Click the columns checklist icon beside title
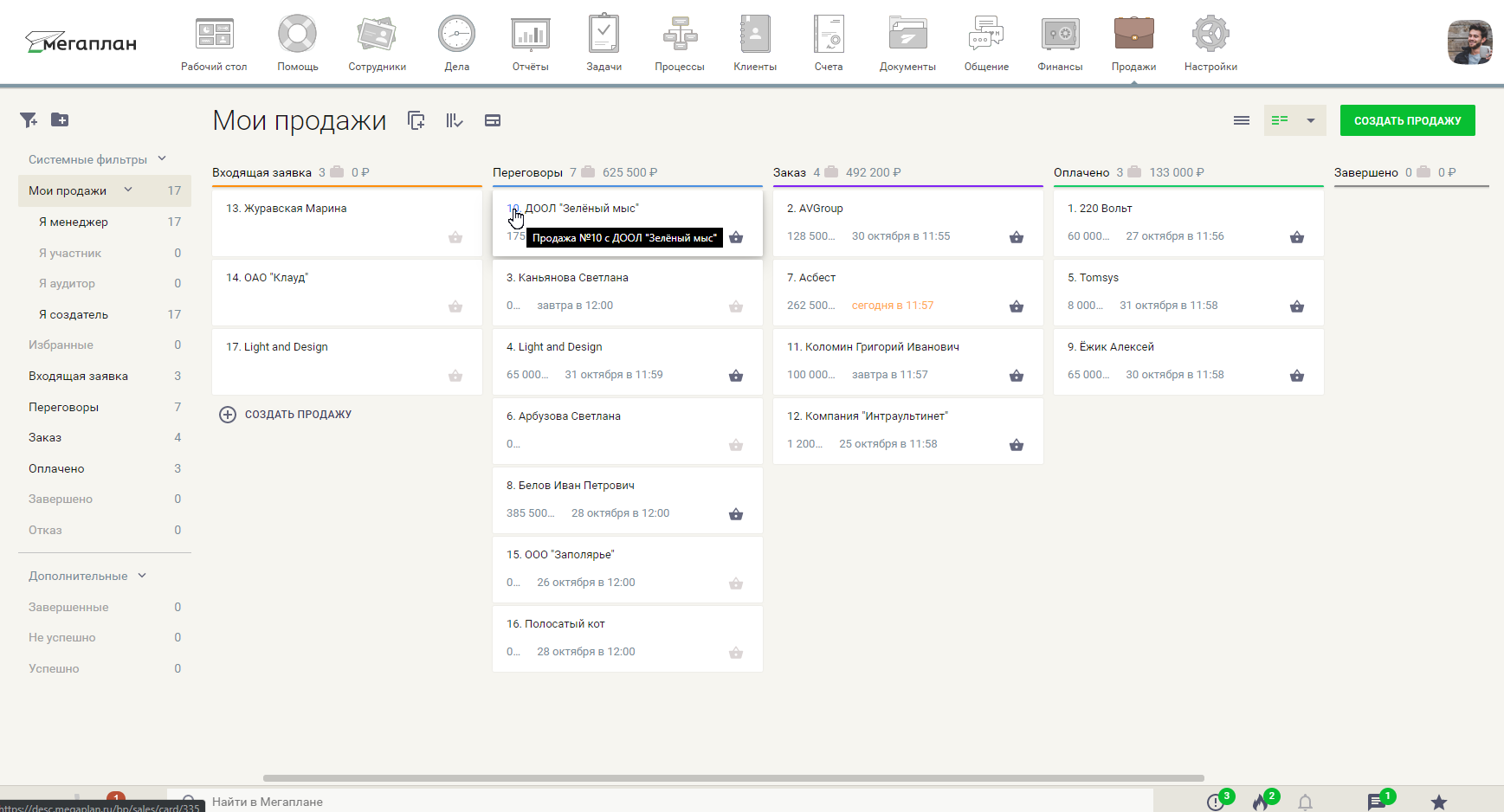1504x812 pixels. (455, 120)
